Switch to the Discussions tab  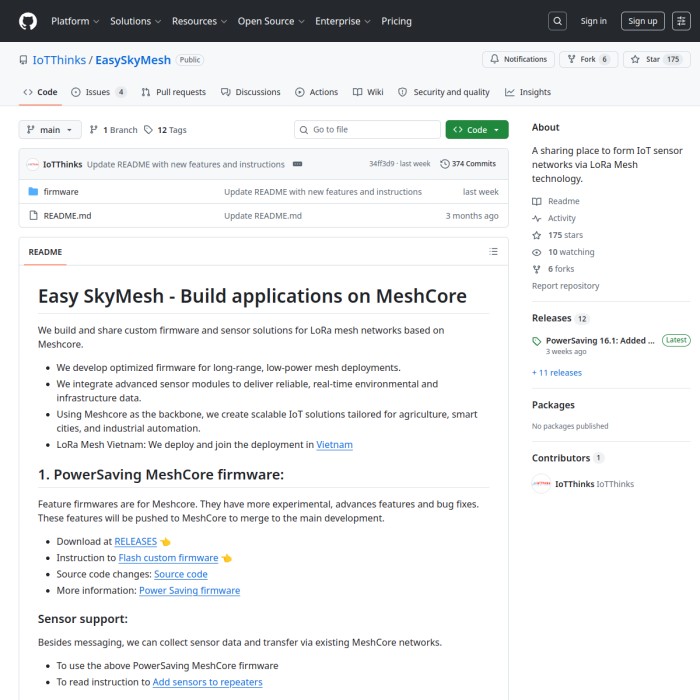pos(250,92)
